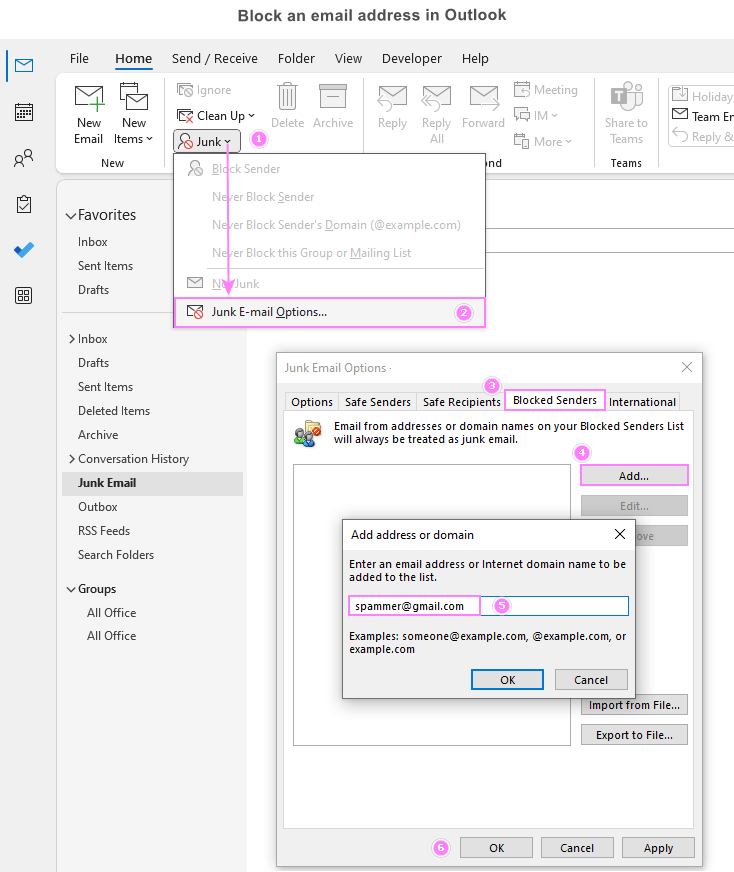Switch to the Developer ribbon tab

tap(411, 58)
